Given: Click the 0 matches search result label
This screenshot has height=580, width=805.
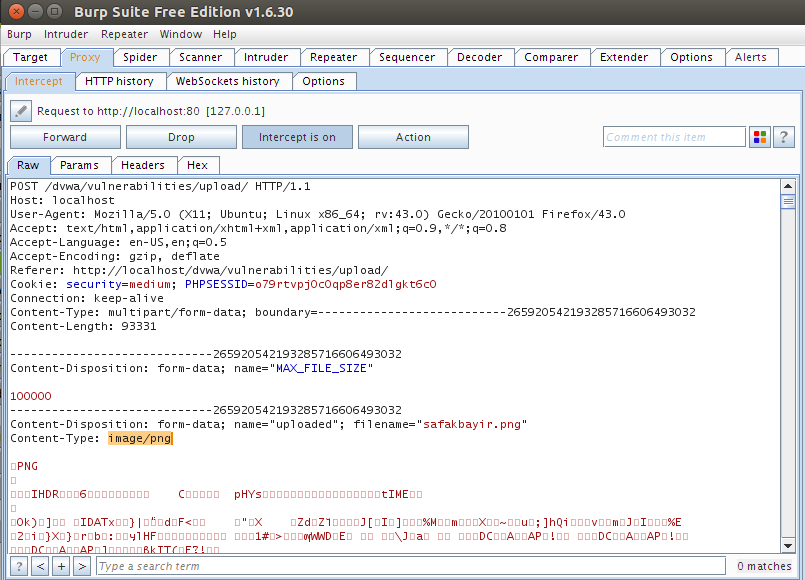Looking at the screenshot, I should click(x=764, y=566).
